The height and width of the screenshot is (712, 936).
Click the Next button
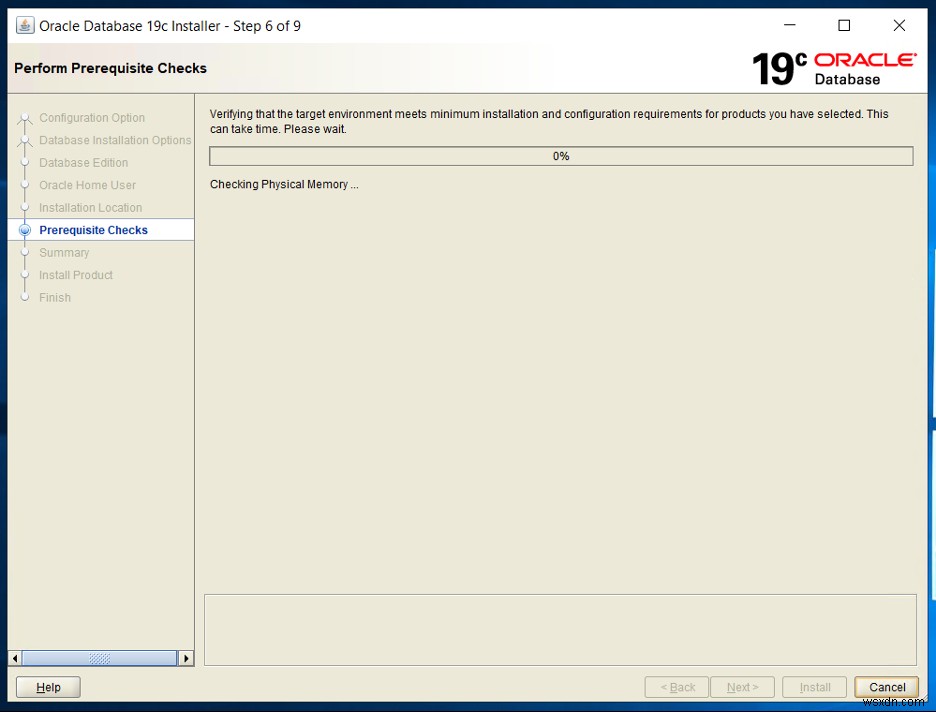[x=742, y=687]
